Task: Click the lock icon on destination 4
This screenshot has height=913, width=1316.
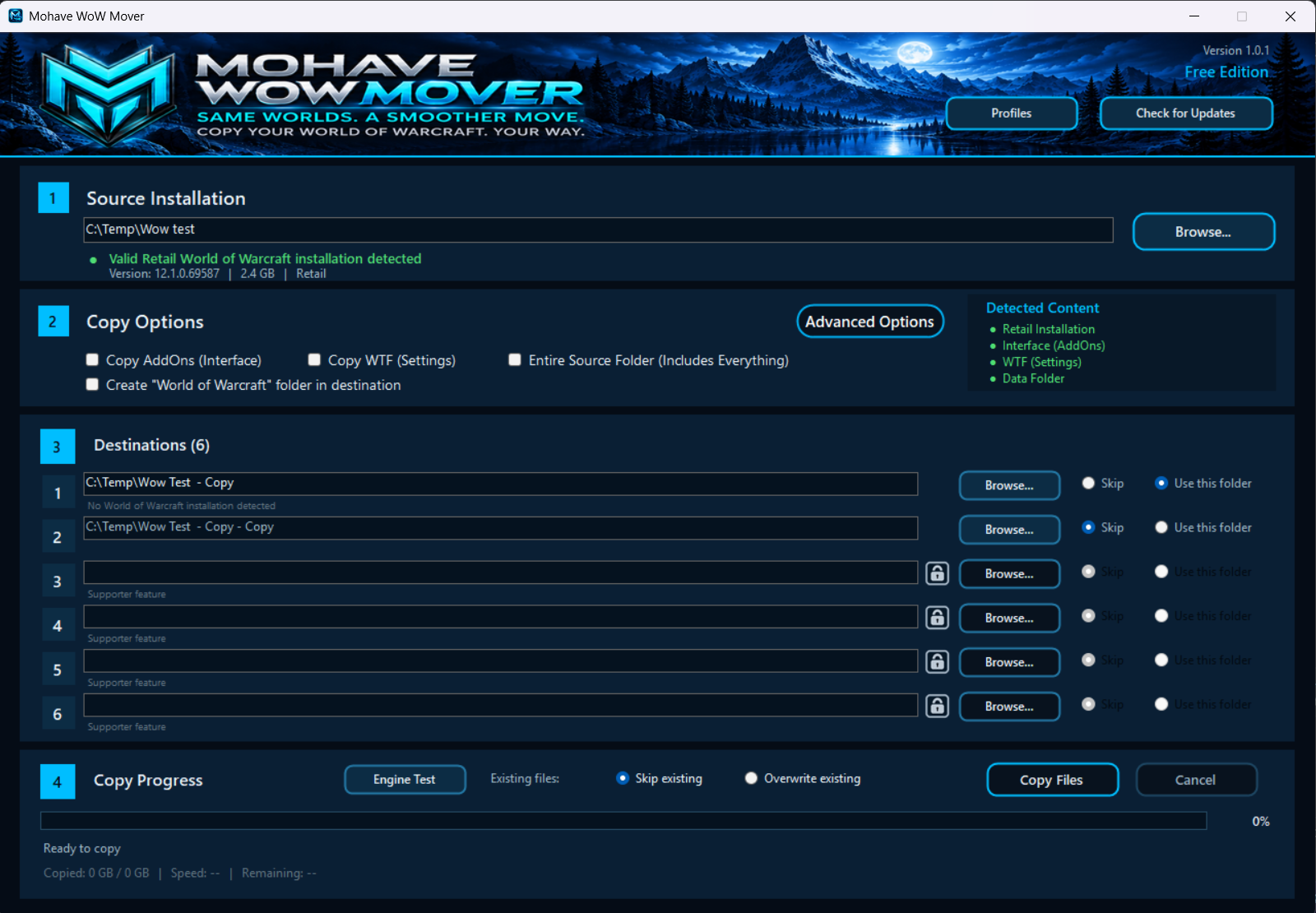Action: click(x=938, y=618)
